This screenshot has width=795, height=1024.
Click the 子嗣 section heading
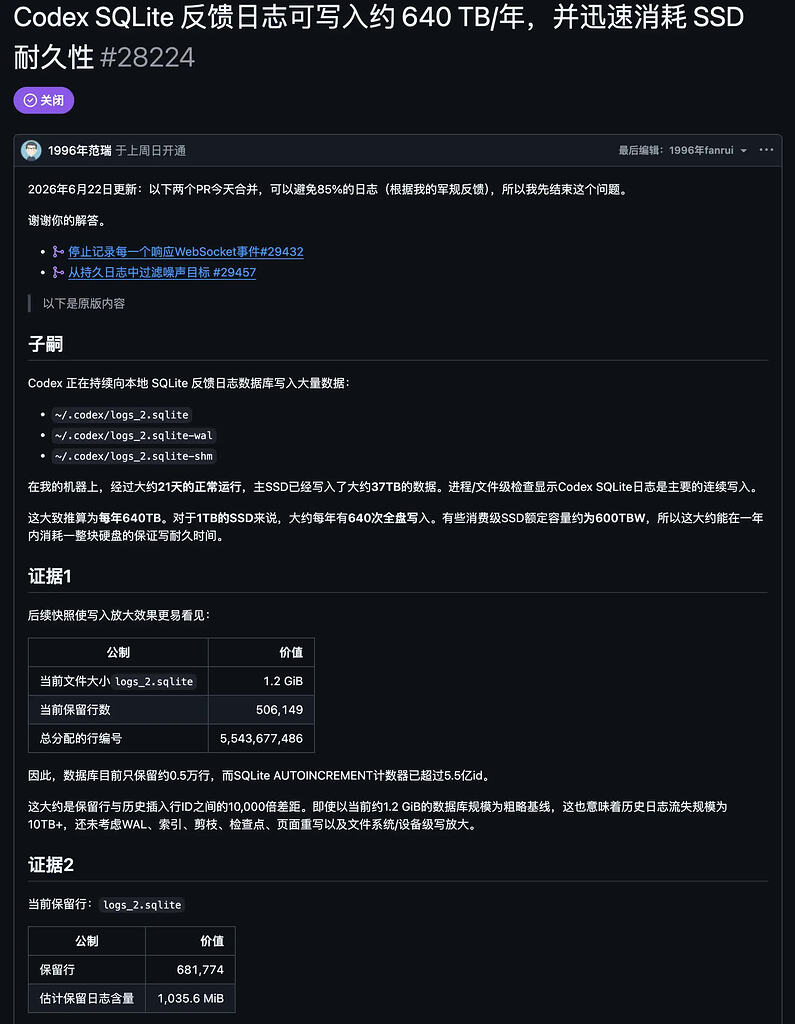tap(46, 344)
